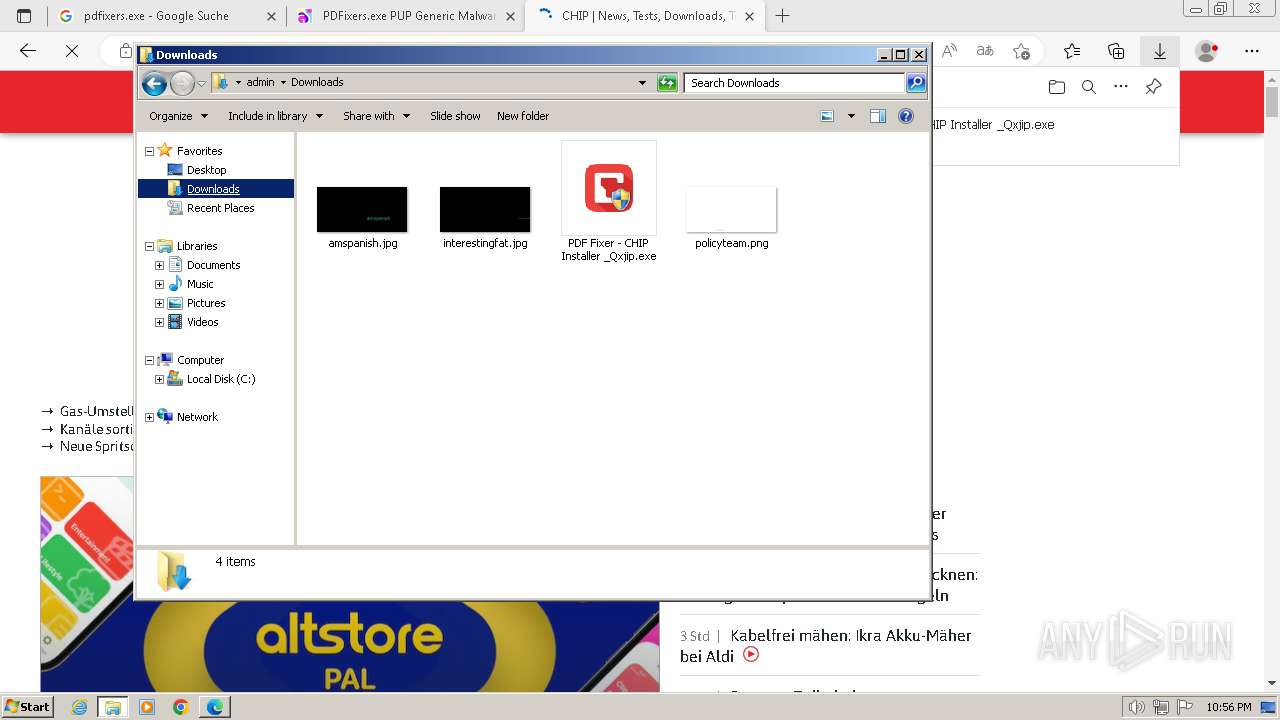Search downloads icon in Edge panel
1280x720 pixels.
[x=1089, y=87]
